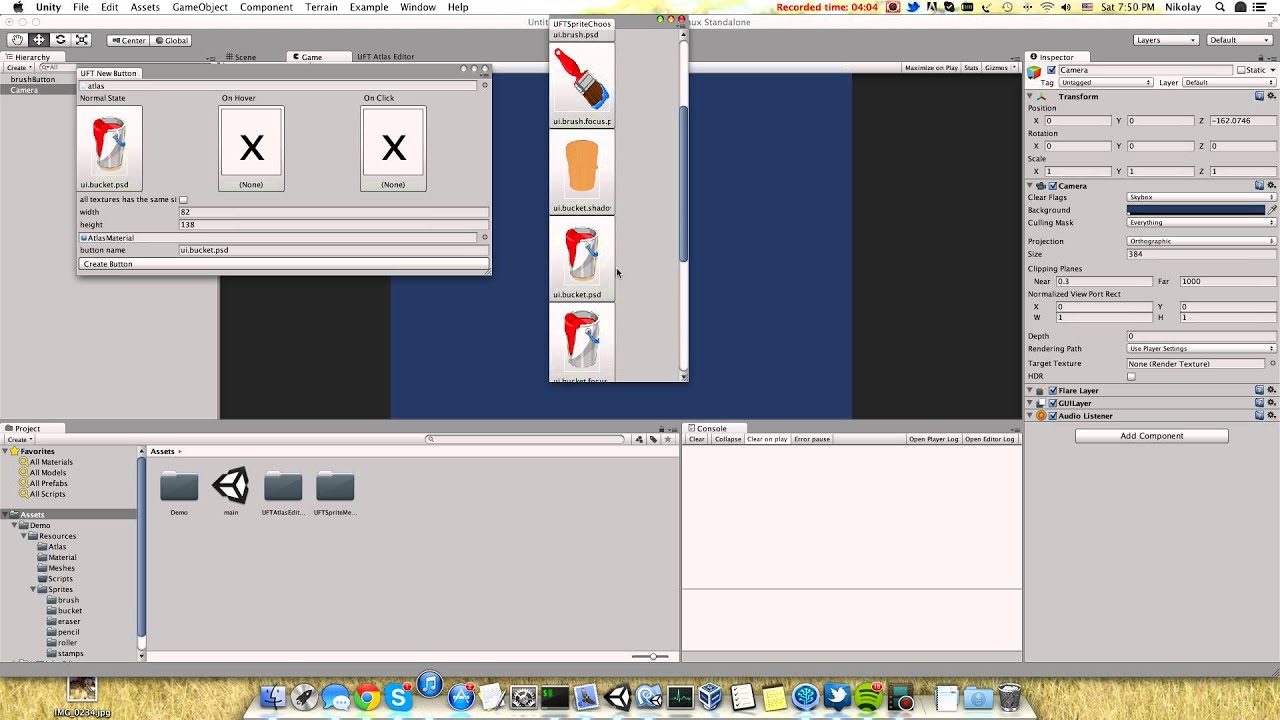Open Hierarchy Create dropdown
Viewport: 1280px width, 720px height.
[19, 67]
